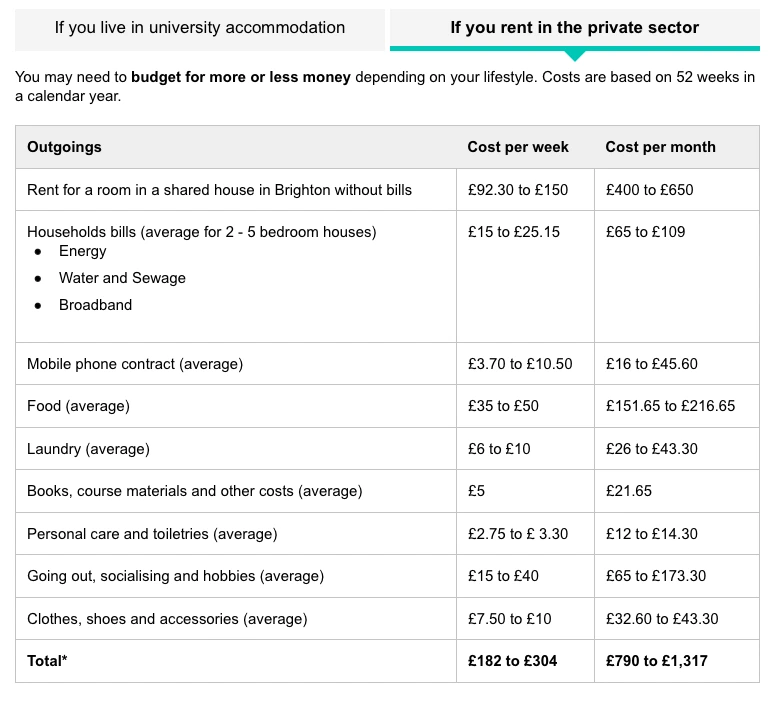The image size is (779, 703).
Task: Select the rent in private sector tab
Action: [574, 28]
